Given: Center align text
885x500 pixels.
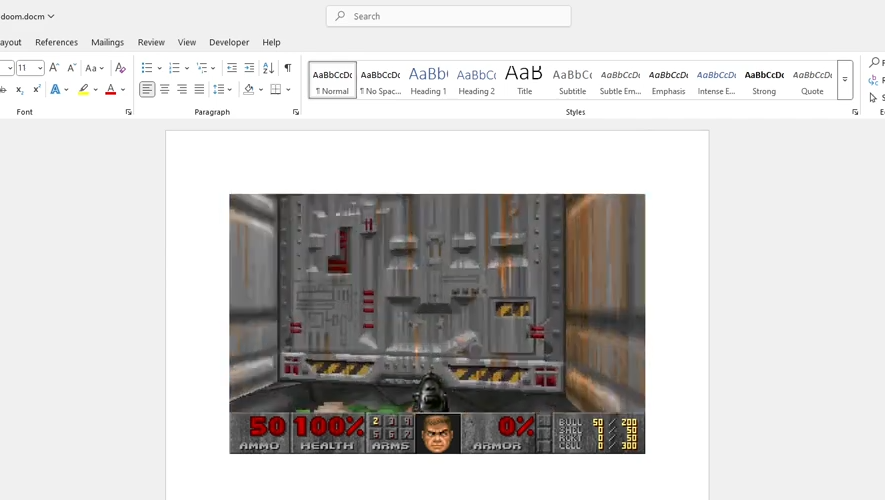Looking at the screenshot, I should (165, 89).
